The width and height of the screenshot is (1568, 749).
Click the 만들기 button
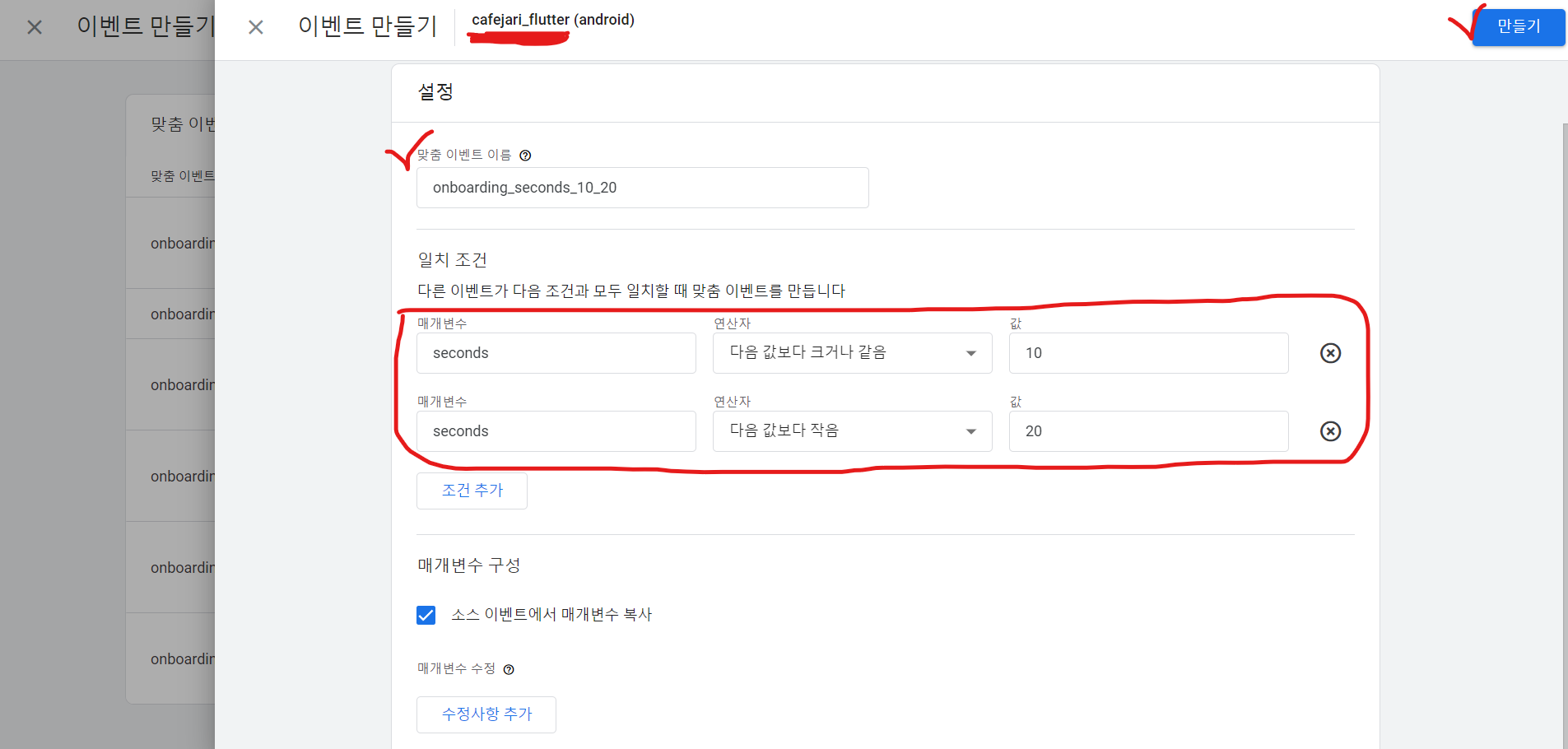(1518, 26)
